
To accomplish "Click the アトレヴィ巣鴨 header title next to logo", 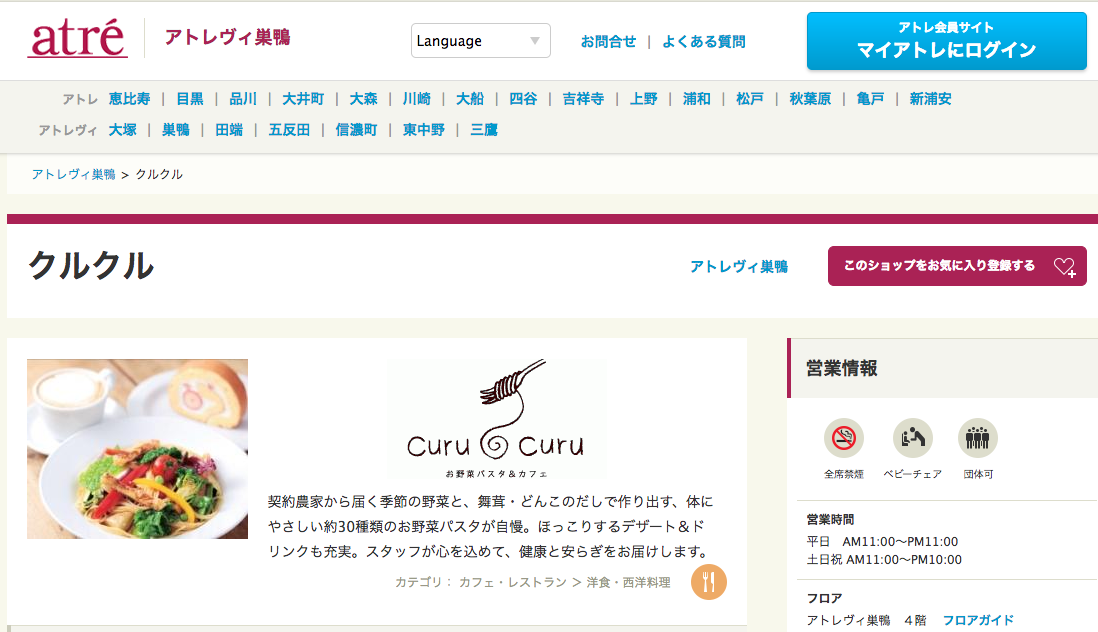I will [x=227, y=37].
